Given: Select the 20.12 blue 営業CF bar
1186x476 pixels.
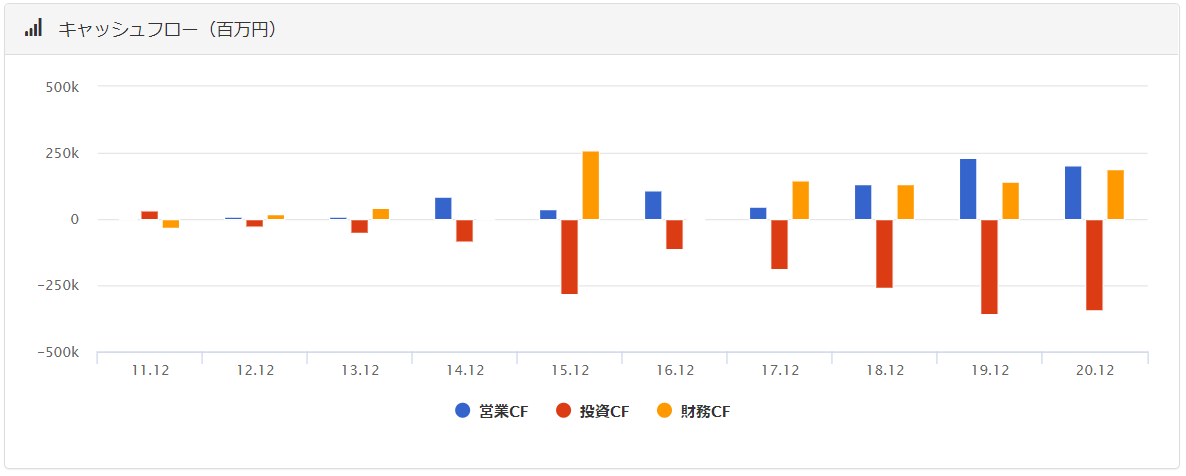Looking at the screenshot, I should [x=1073, y=193].
